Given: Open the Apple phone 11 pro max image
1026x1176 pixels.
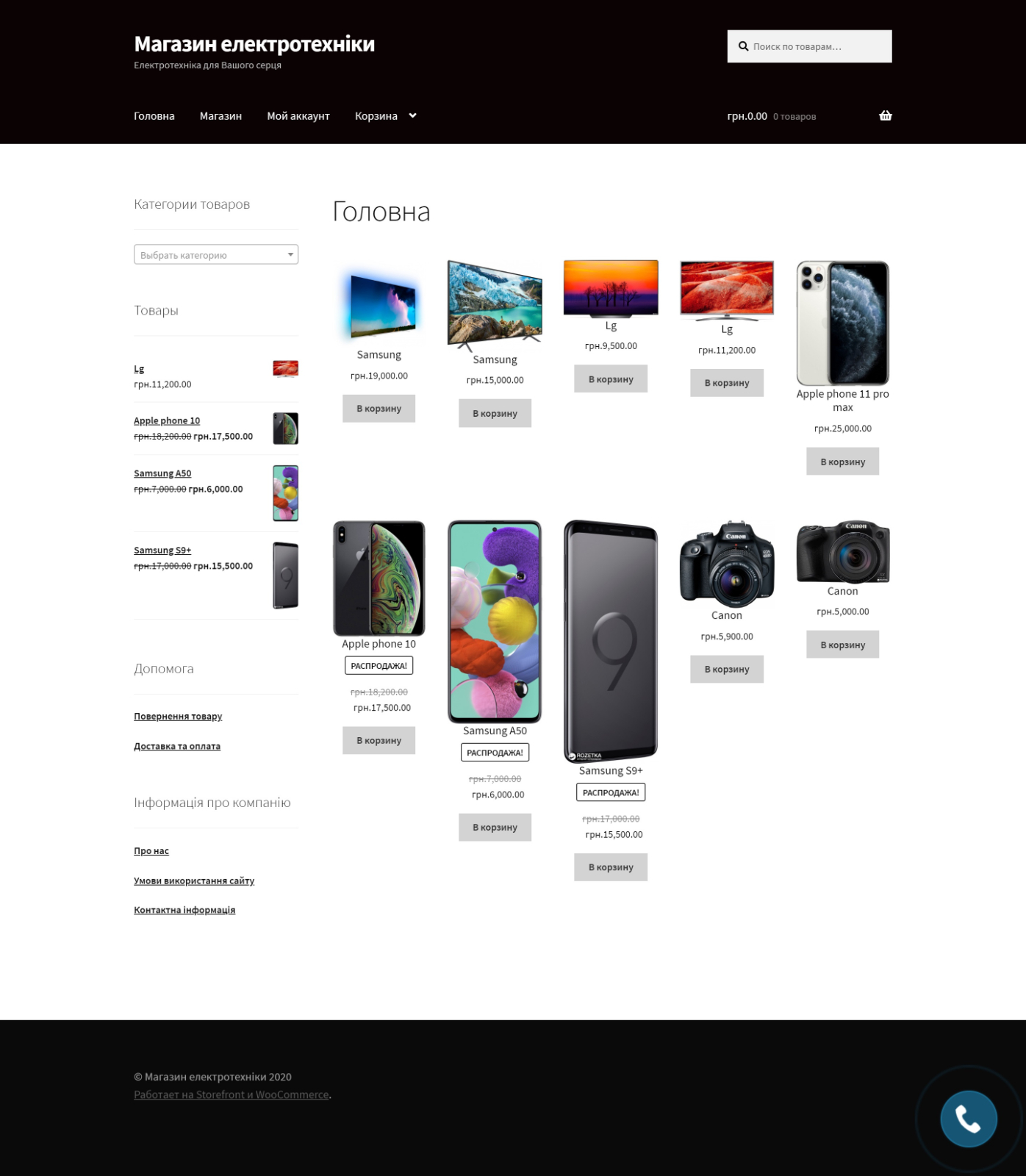Looking at the screenshot, I should (x=842, y=323).
